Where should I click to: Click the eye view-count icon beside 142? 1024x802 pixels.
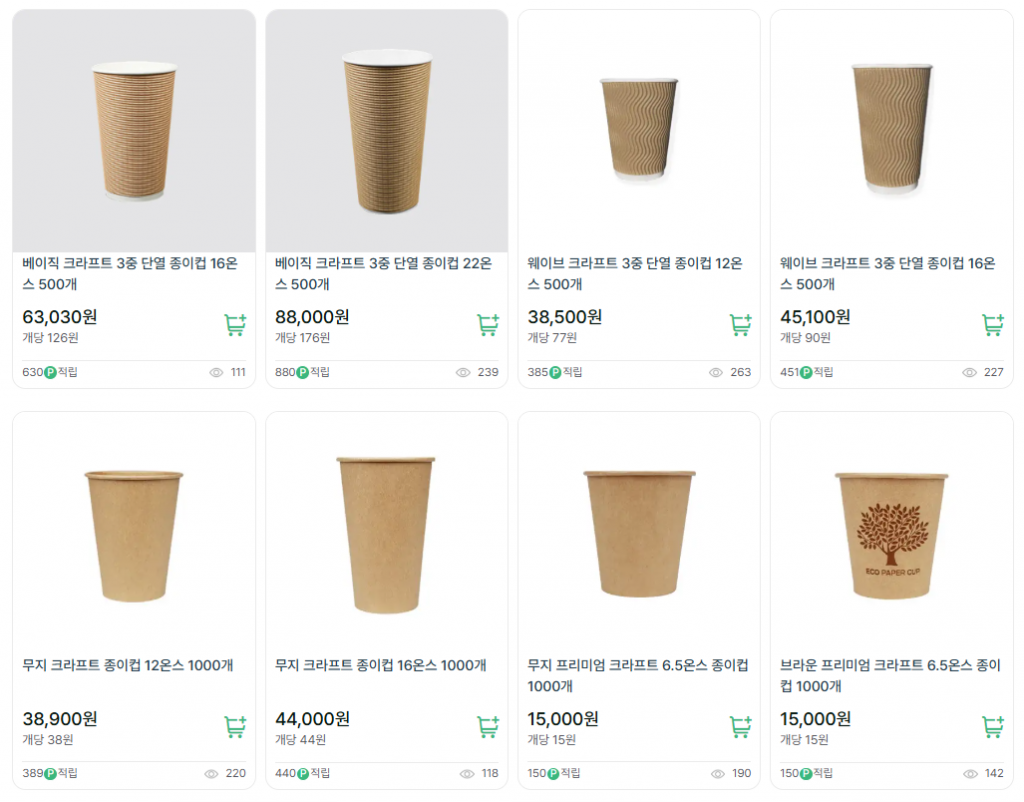click(969, 774)
